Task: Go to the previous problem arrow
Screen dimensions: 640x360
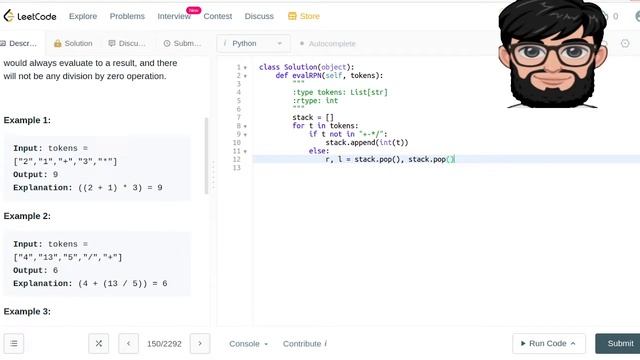Action: tap(129, 344)
